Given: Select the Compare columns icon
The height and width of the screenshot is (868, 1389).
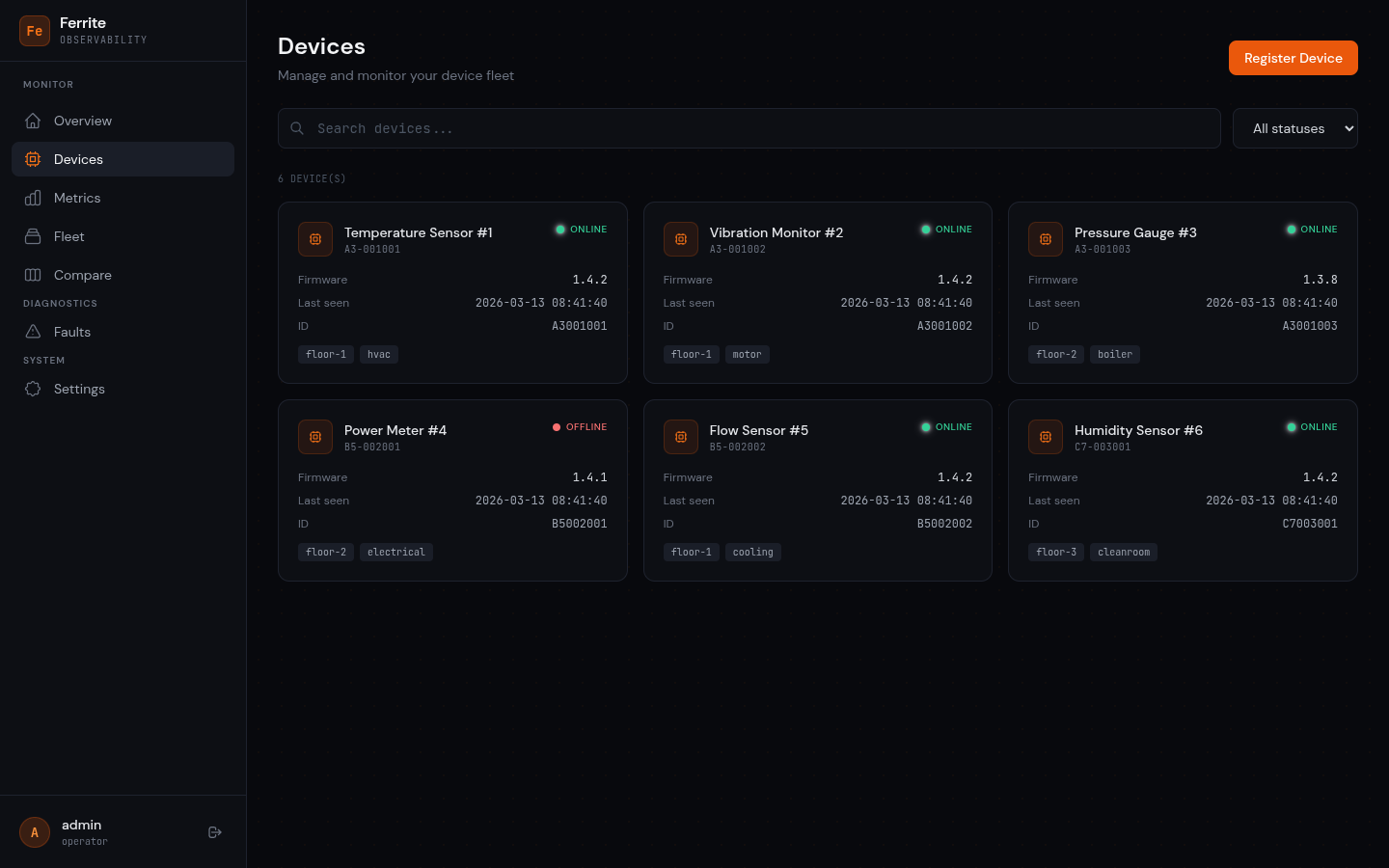Looking at the screenshot, I should (33, 275).
